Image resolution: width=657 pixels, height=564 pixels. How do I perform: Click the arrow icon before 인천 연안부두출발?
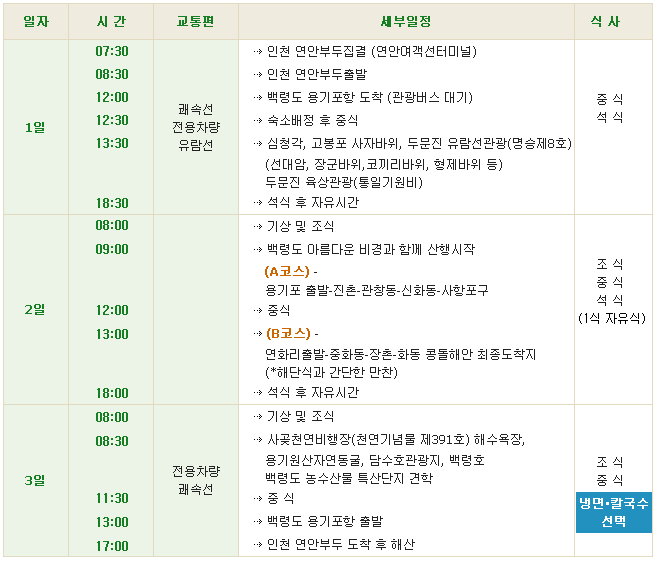pyautogui.click(x=258, y=75)
